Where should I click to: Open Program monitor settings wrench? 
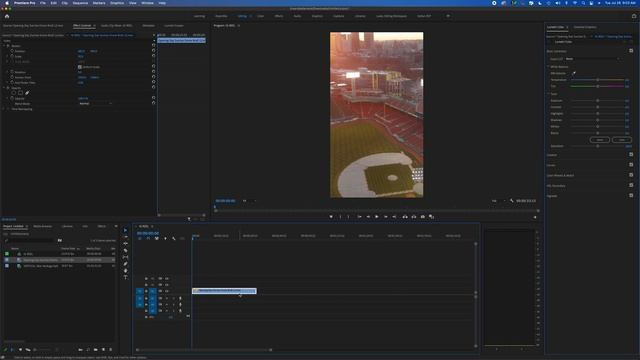coord(511,201)
